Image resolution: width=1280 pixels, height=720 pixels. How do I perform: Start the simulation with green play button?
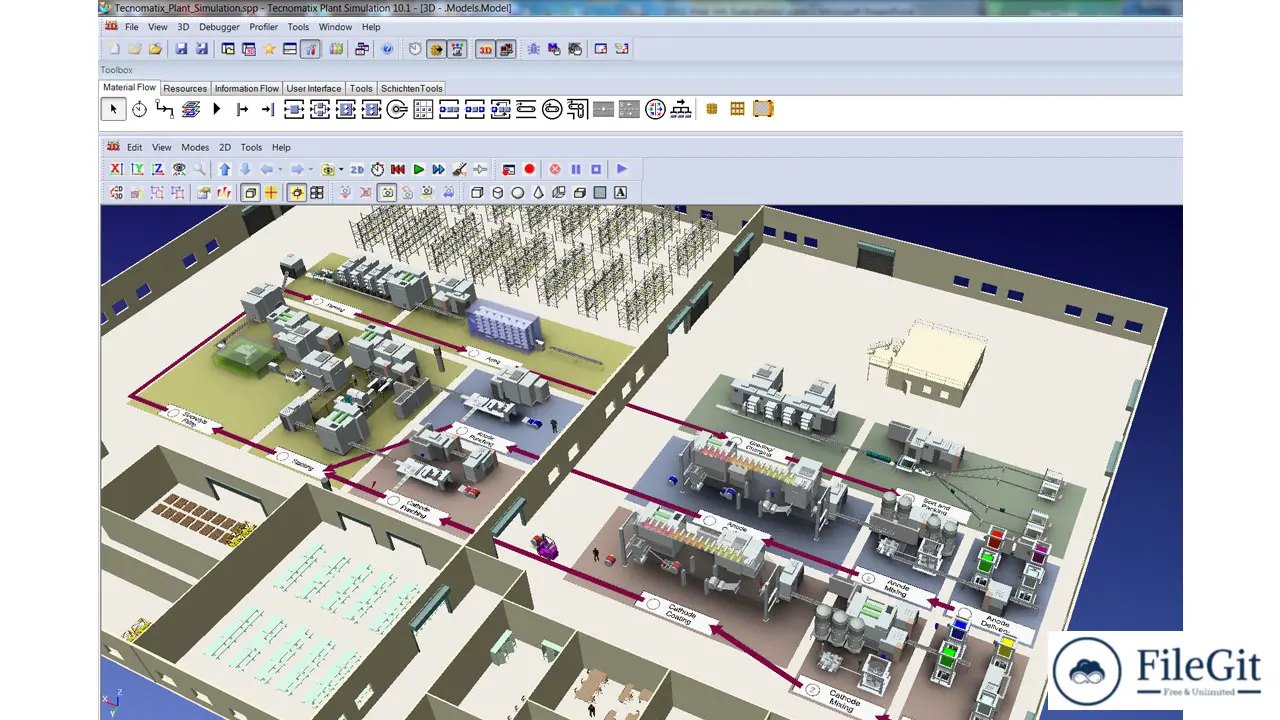[x=419, y=170]
